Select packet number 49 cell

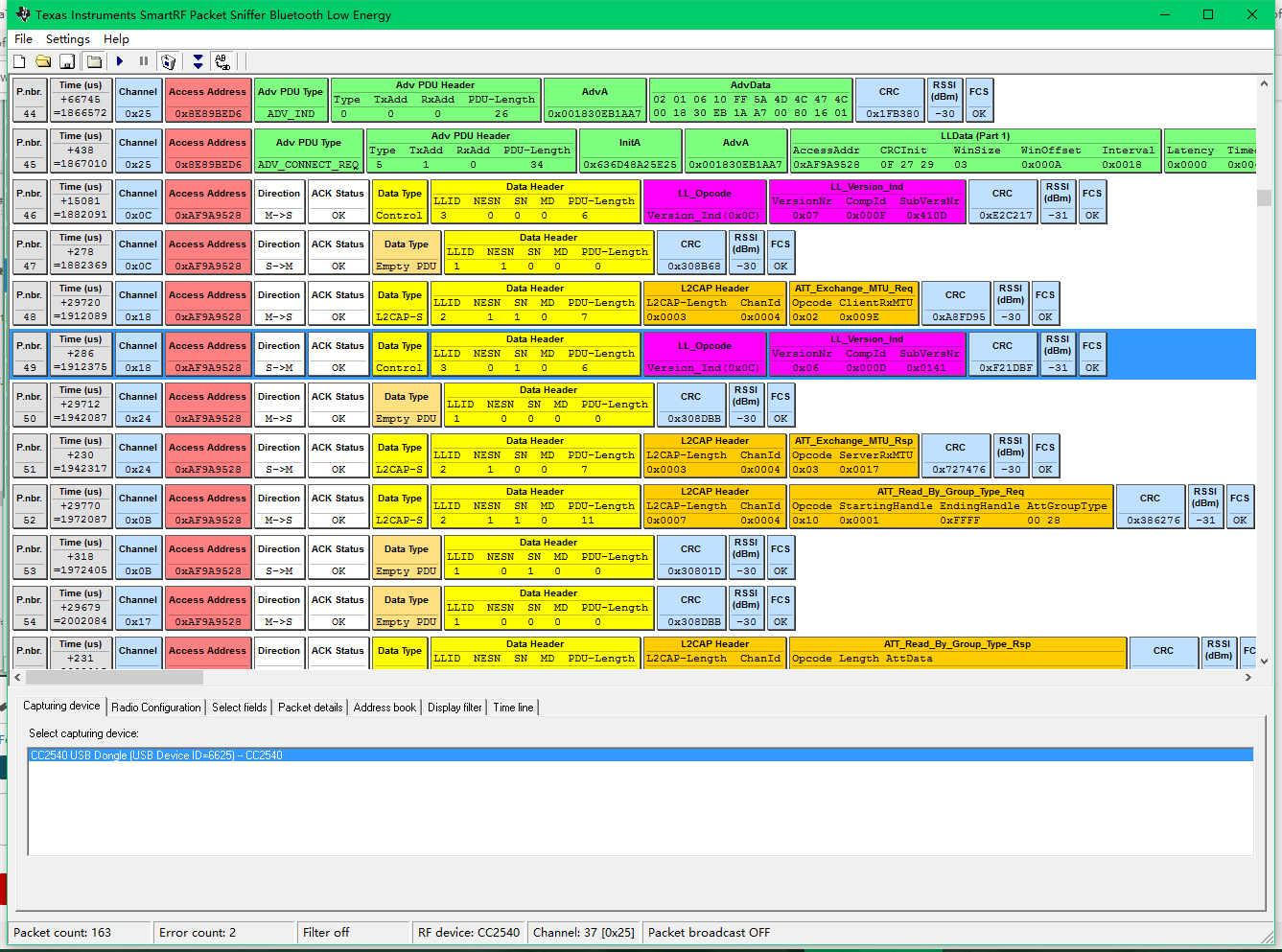click(x=30, y=354)
